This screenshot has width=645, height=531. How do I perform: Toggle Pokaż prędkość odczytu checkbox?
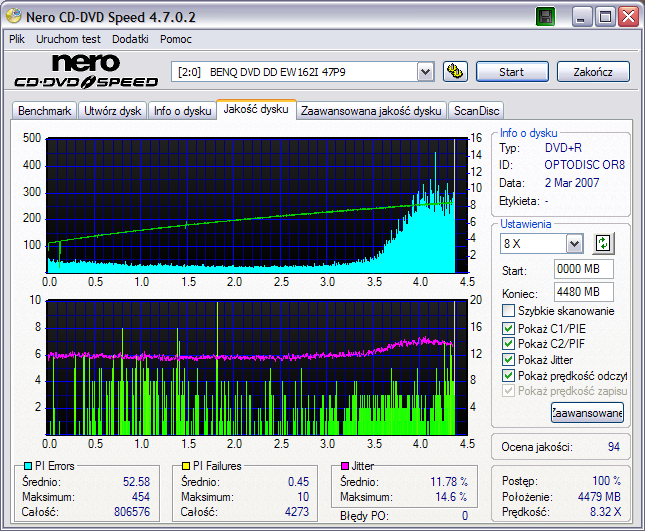508,375
